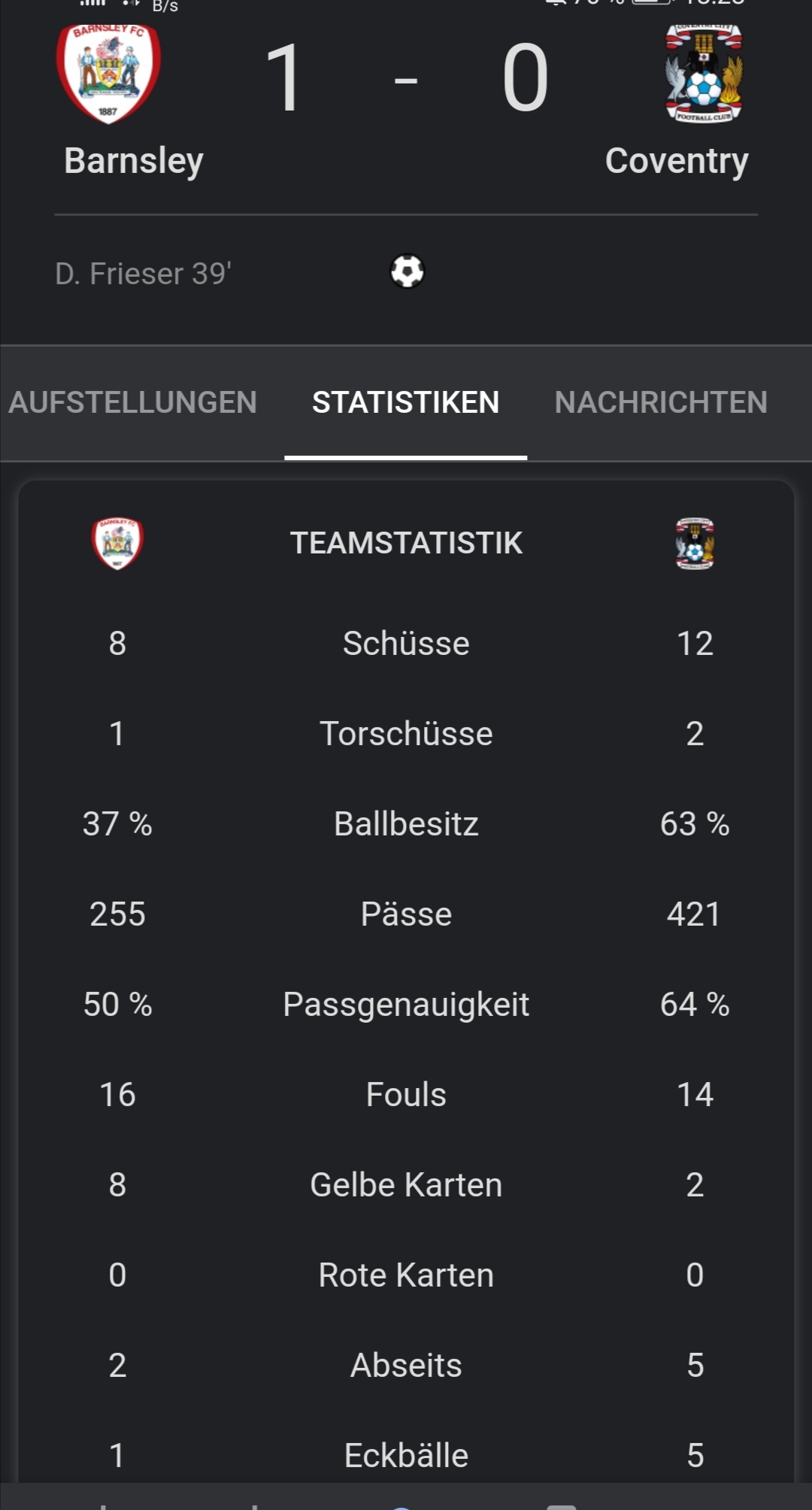Tap the Gelbe Karten stat label

[x=406, y=1184]
